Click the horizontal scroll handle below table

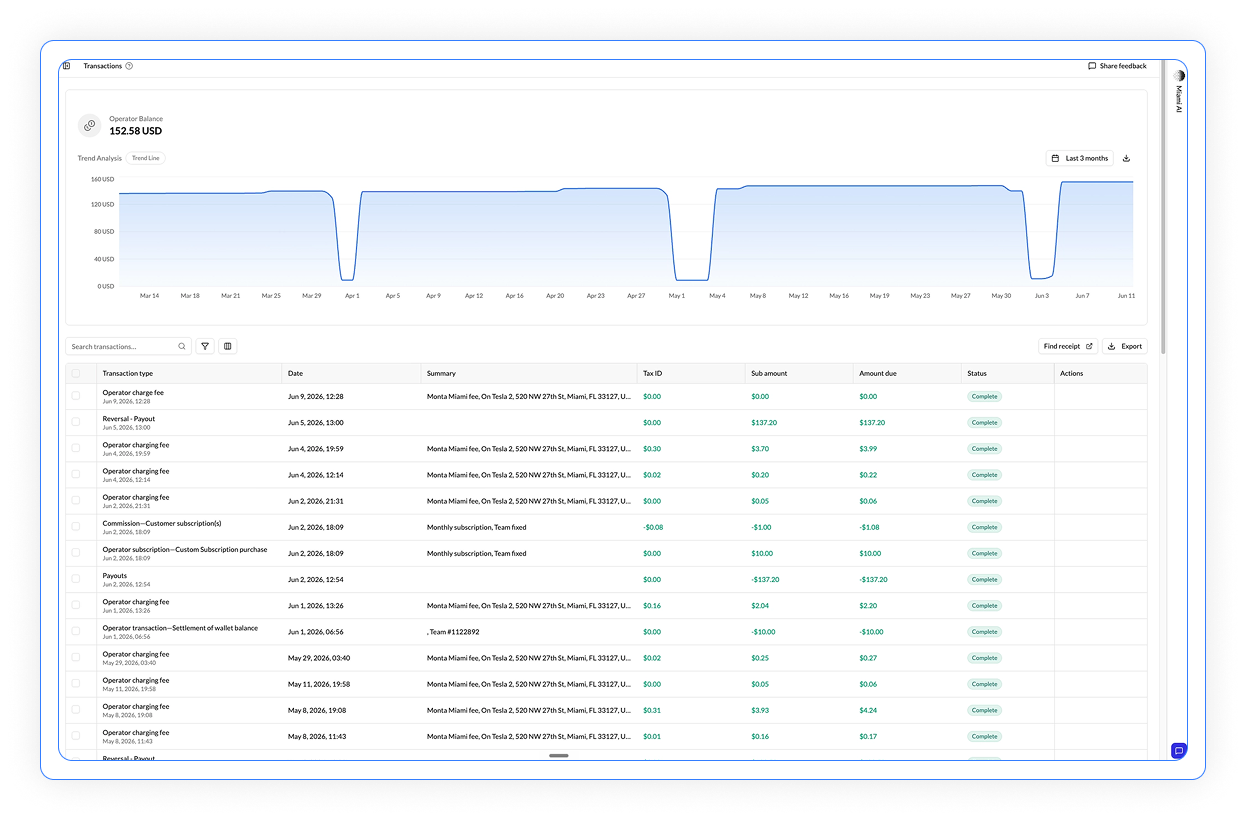[x=559, y=755]
